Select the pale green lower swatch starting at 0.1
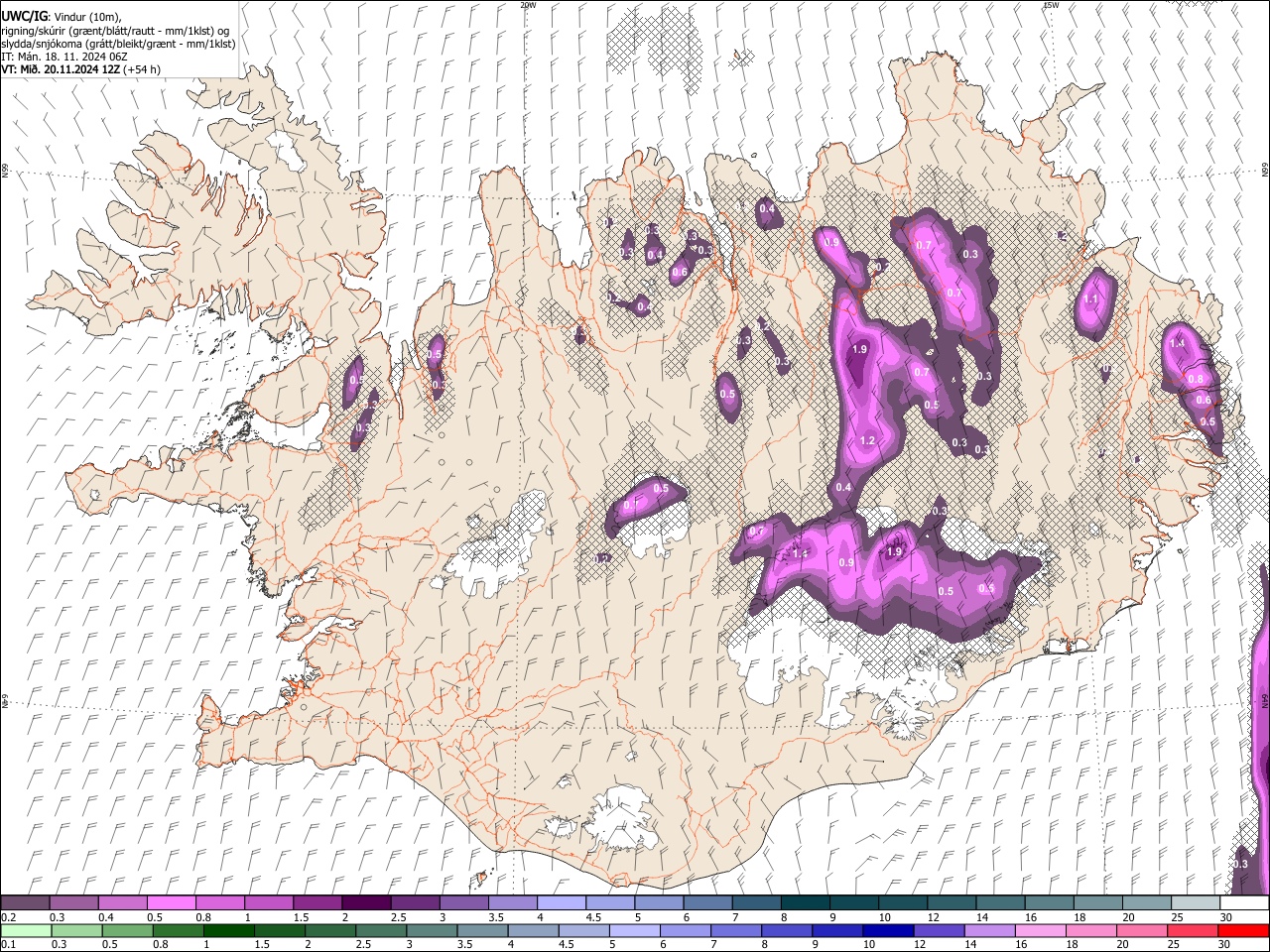 pos(26,931)
